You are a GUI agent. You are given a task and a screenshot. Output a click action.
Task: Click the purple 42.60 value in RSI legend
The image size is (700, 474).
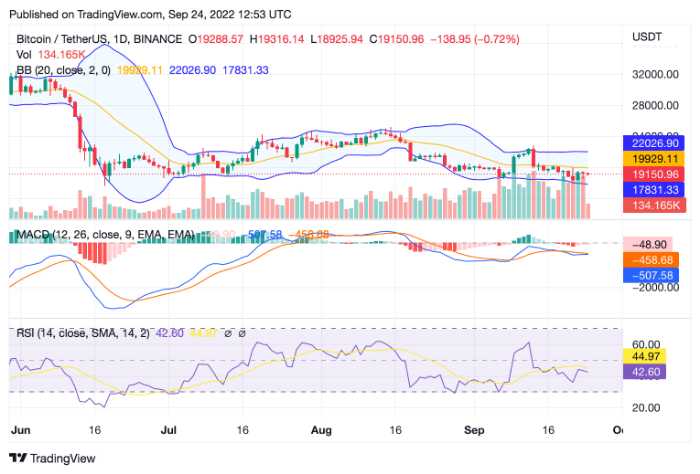170,333
